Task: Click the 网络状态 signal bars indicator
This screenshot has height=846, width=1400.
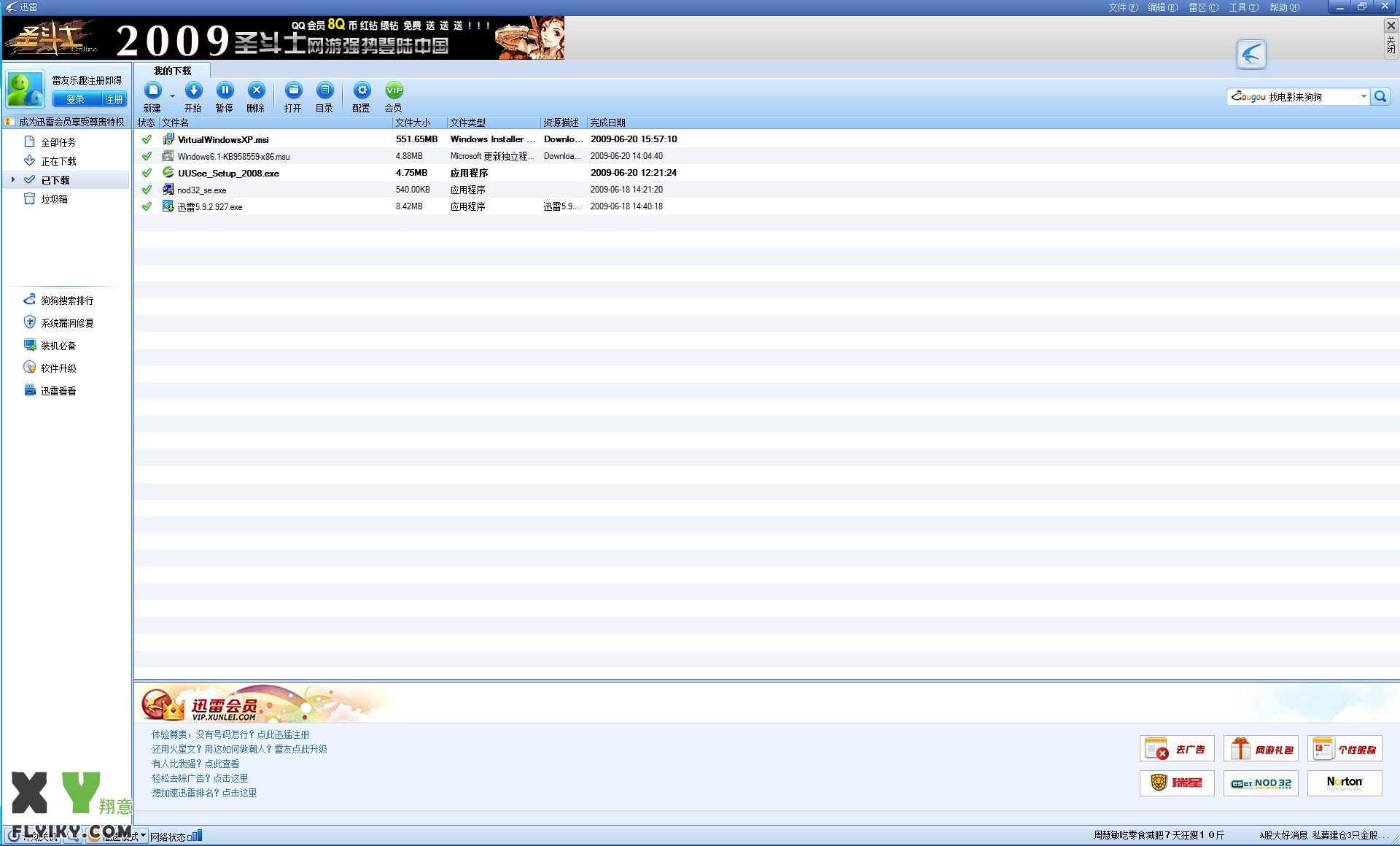Action: pyautogui.click(x=195, y=836)
